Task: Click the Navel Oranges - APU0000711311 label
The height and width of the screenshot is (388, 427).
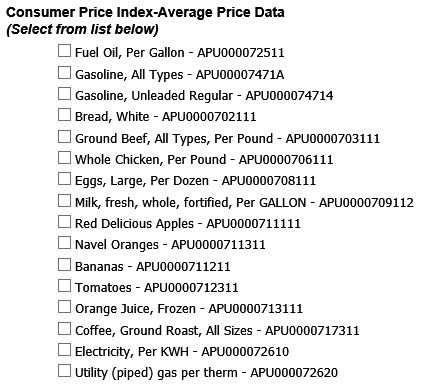Action: point(170,245)
